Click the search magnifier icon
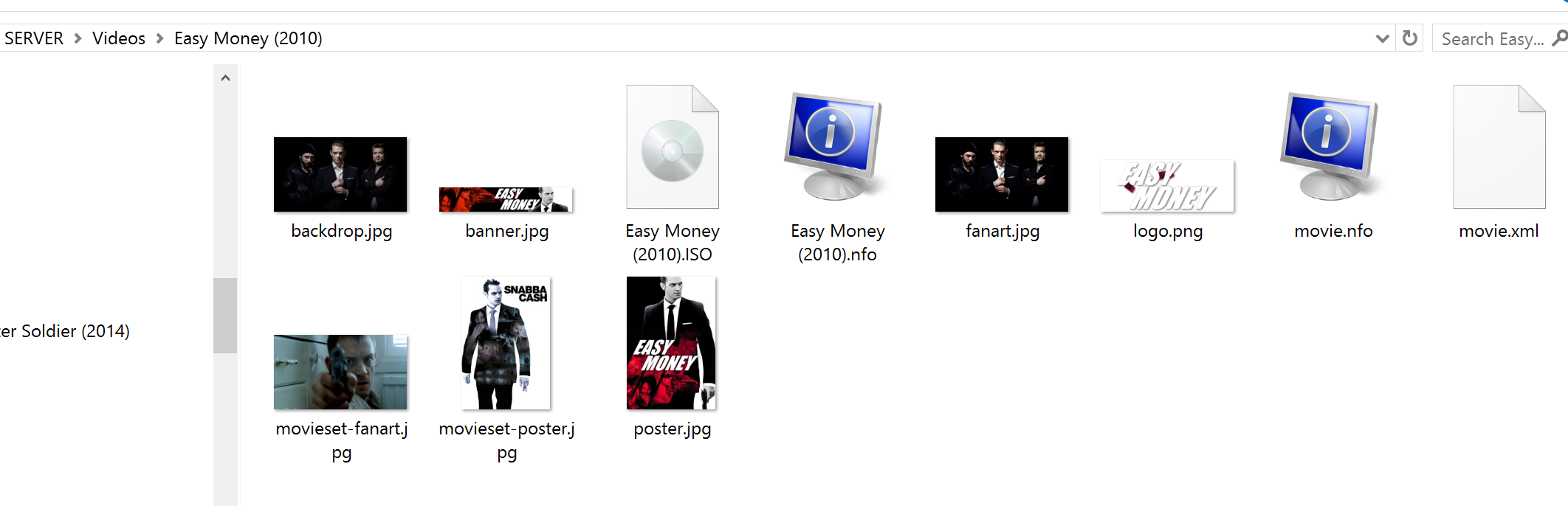 [x=1559, y=38]
